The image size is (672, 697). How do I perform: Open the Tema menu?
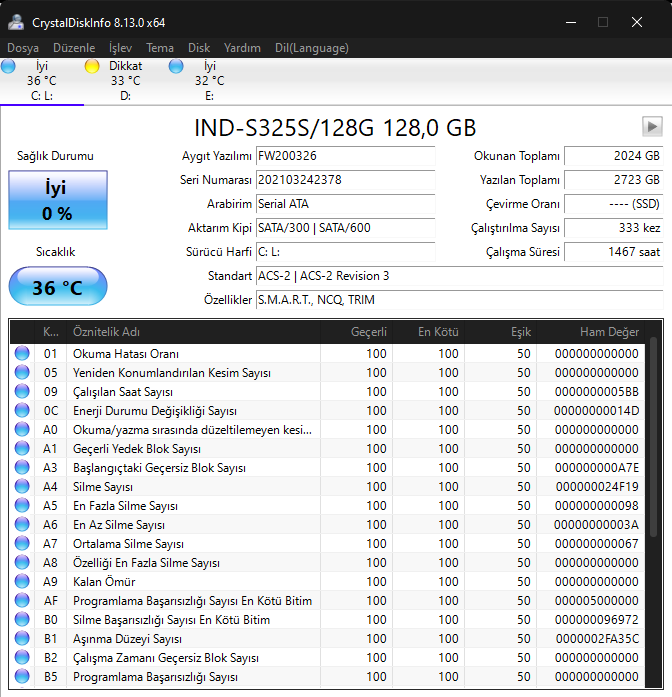[160, 47]
